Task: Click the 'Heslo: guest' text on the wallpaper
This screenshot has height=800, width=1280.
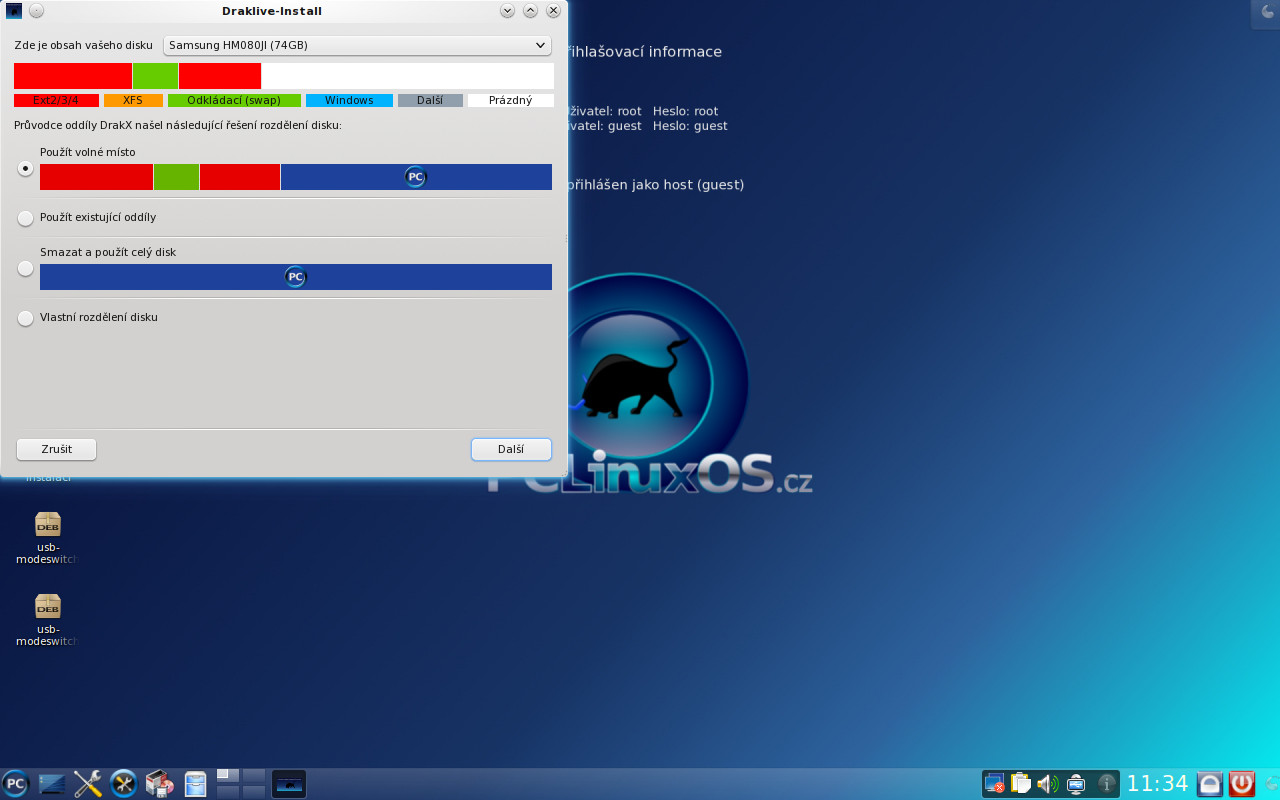Action: click(690, 126)
